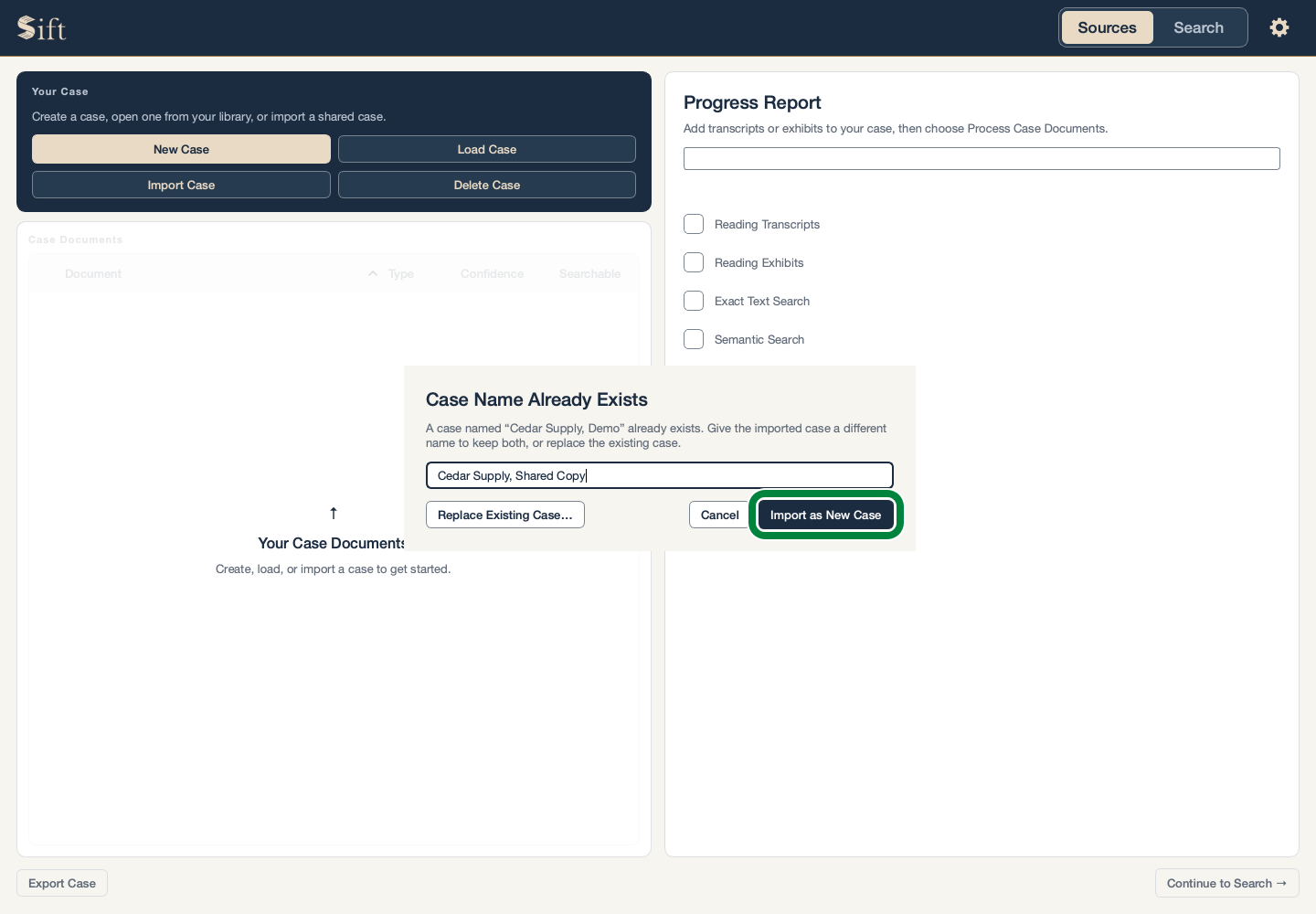Click the Export Case button
The height and width of the screenshot is (914, 1316).
click(62, 883)
